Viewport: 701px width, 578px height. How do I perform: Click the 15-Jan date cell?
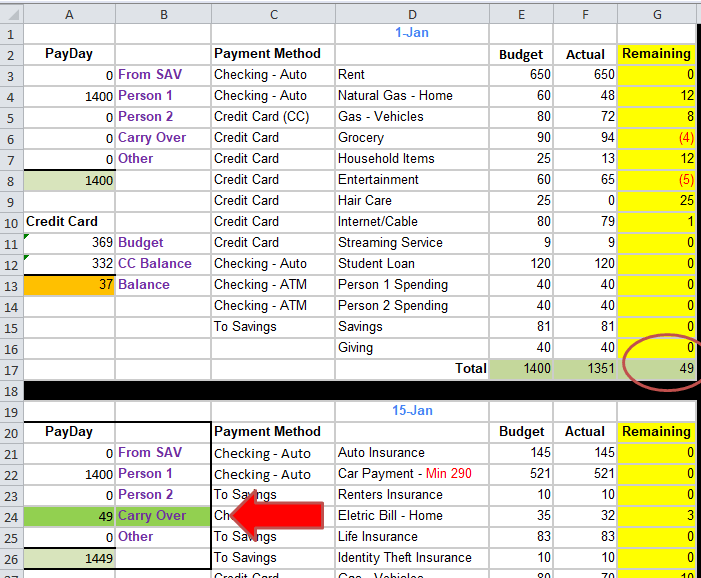(412, 410)
